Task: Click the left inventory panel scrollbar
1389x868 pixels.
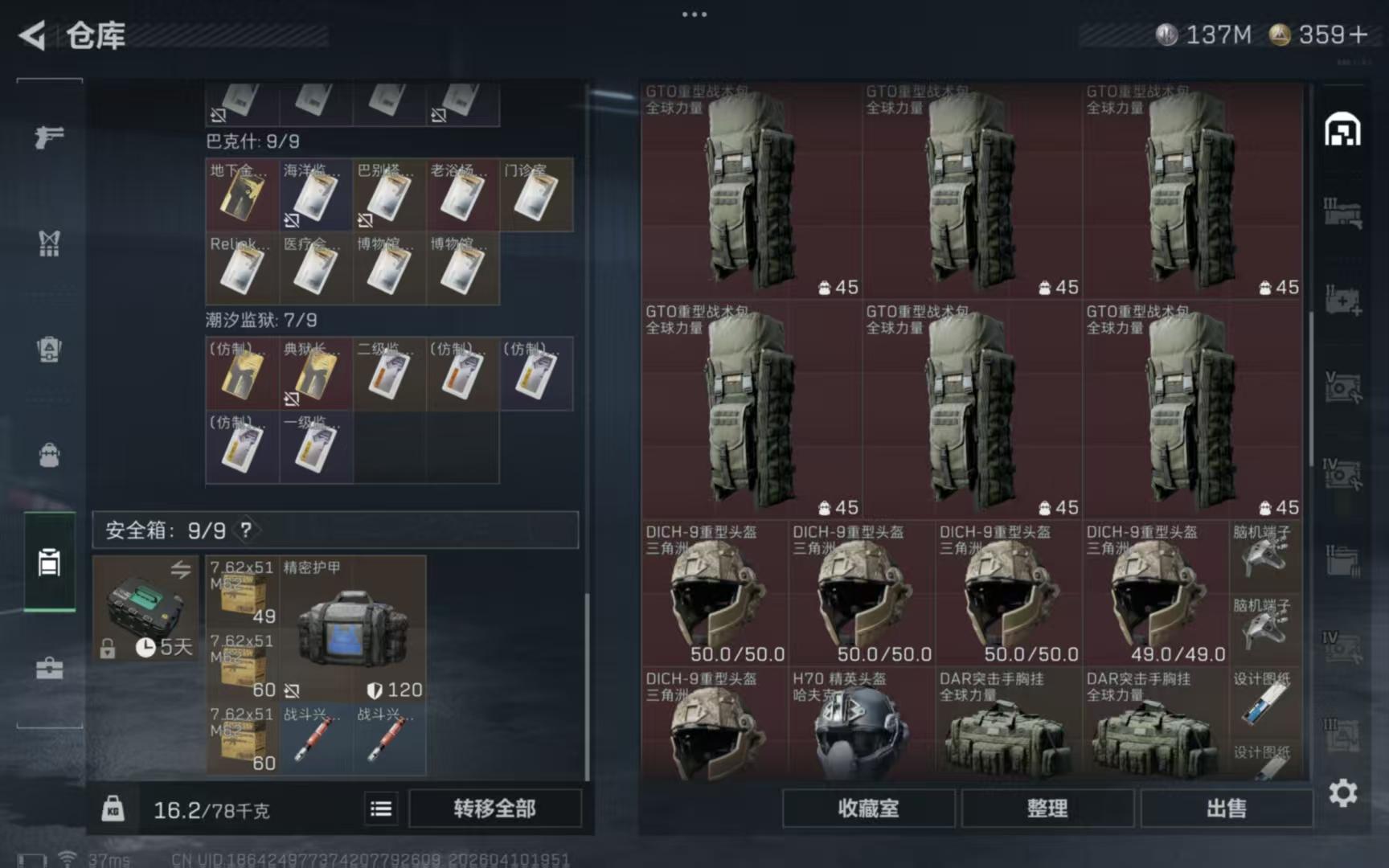Action: tap(587, 686)
